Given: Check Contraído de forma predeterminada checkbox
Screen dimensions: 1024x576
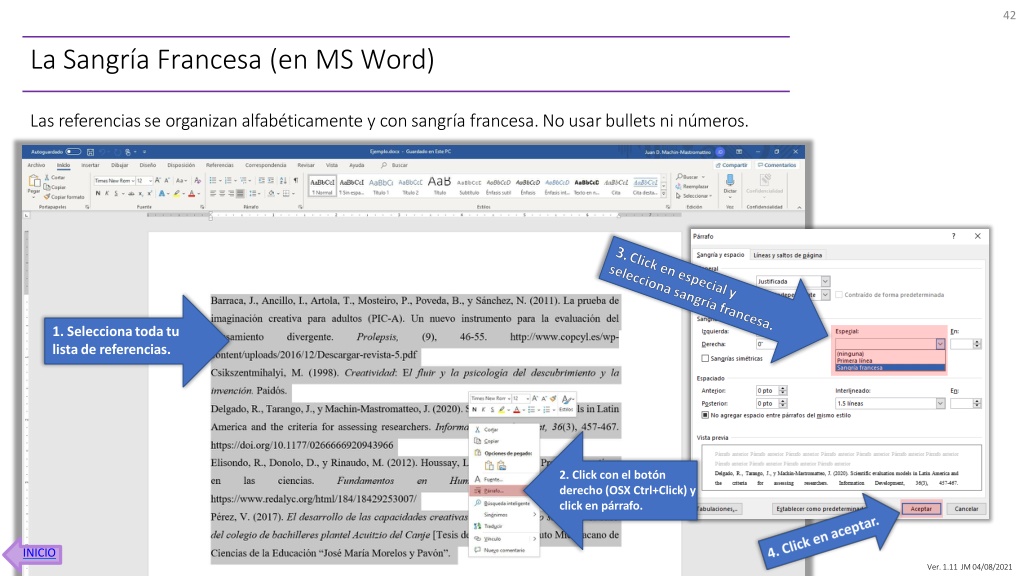Looking at the screenshot, I should tap(839, 295).
